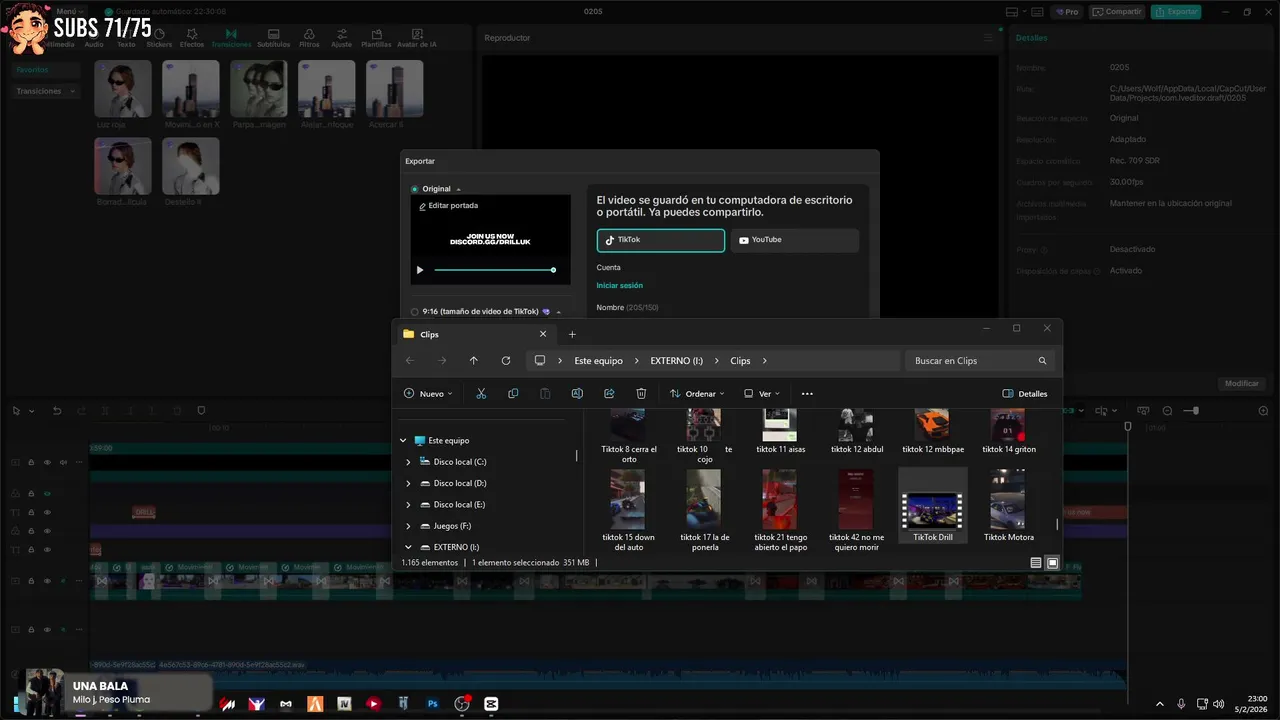Share to YouTube in export dialog

(795, 240)
